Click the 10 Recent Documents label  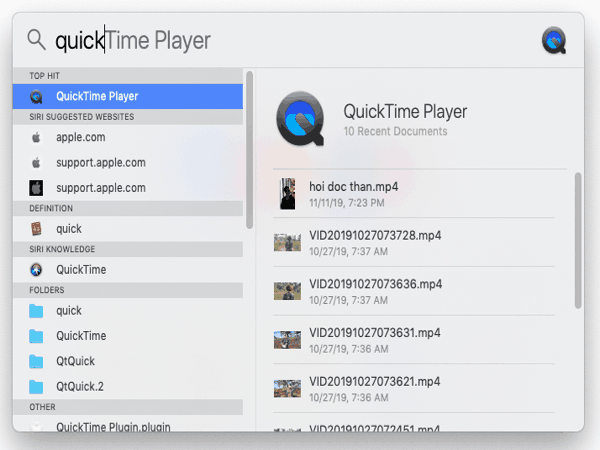pyautogui.click(x=395, y=131)
